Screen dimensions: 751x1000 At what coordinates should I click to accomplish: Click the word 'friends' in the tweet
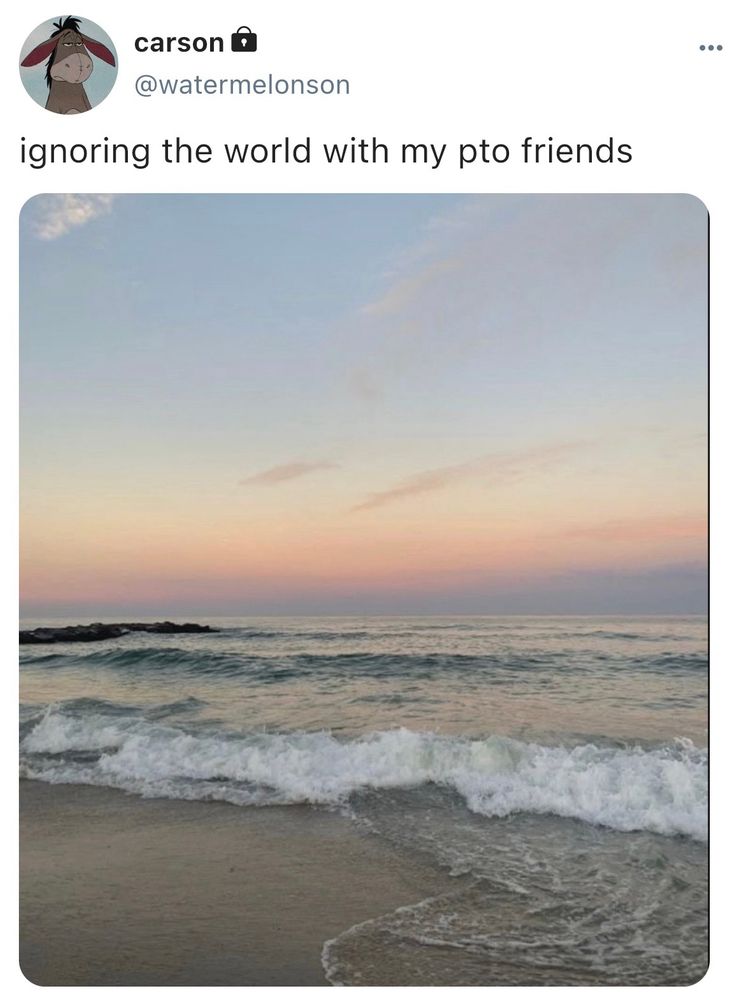point(576,151)
